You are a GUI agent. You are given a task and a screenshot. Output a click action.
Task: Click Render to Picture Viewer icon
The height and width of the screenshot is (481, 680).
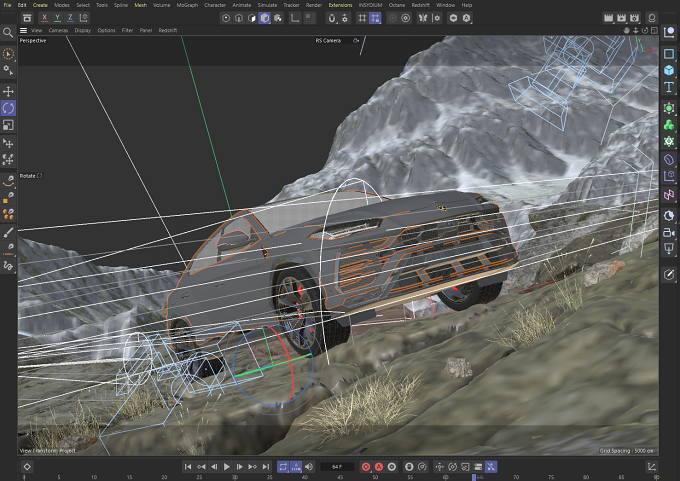621,18
